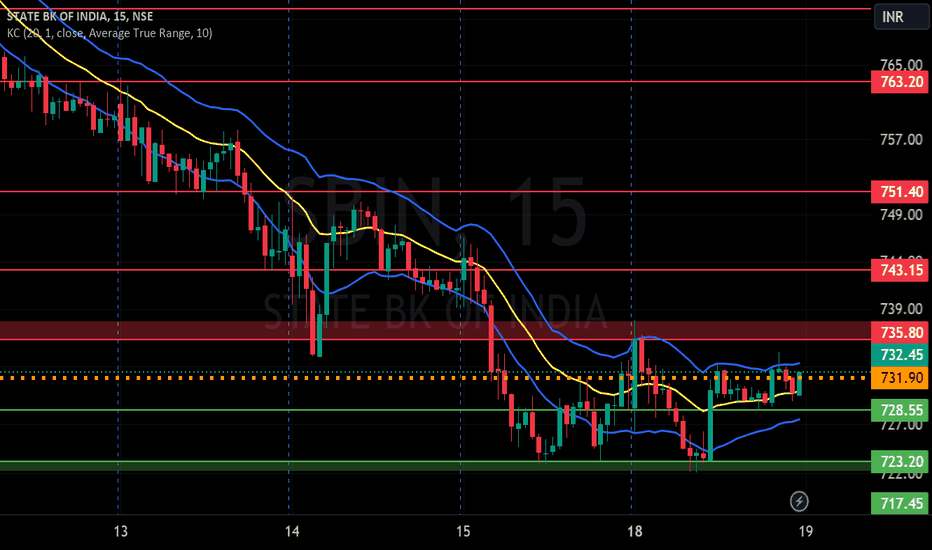Click date 13 on the time axis
932x550 pixels.
(x=120, y=531)
